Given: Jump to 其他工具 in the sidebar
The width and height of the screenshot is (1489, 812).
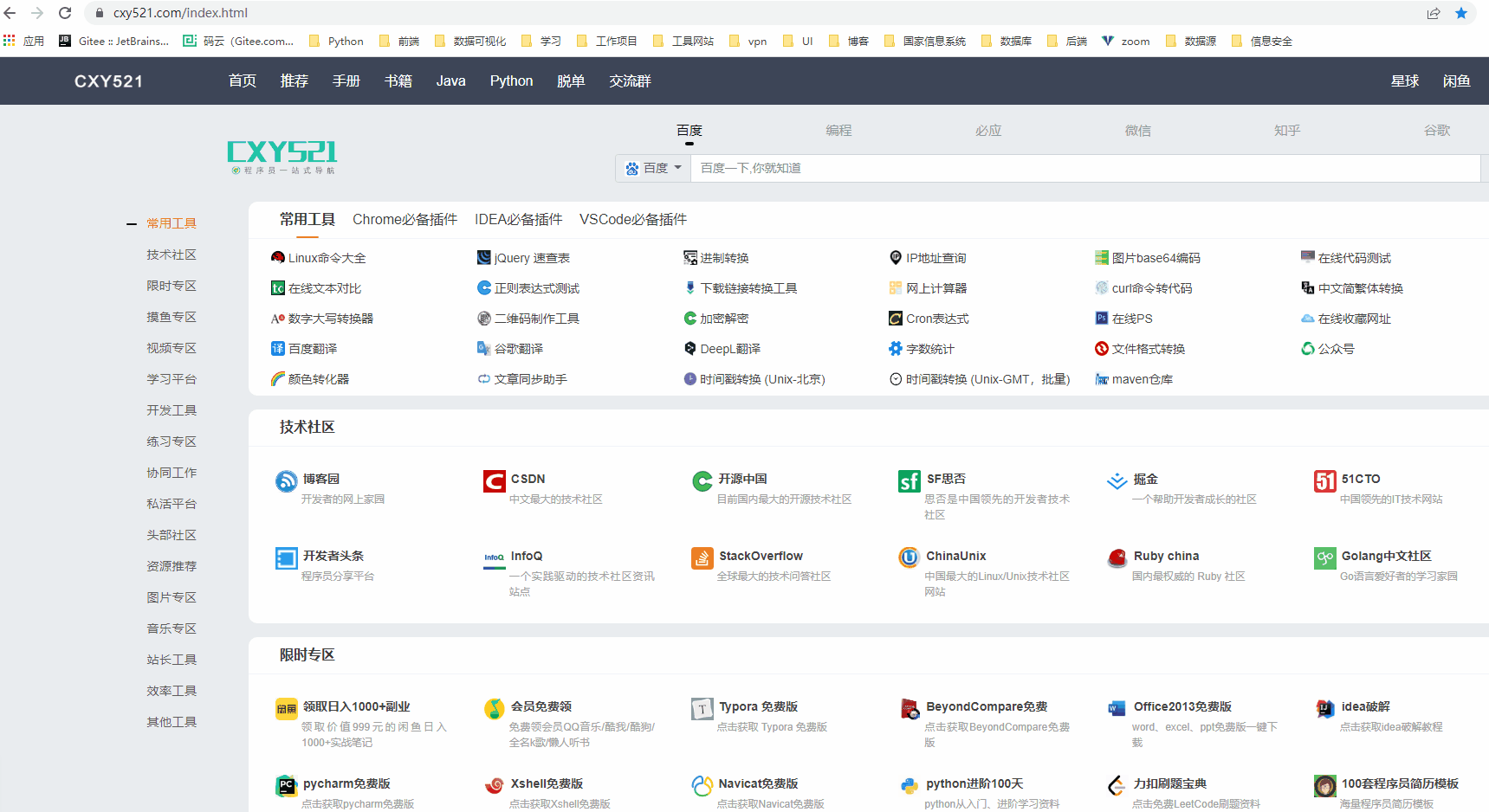Looking at the screenshot, I should [x=172, y=722].
